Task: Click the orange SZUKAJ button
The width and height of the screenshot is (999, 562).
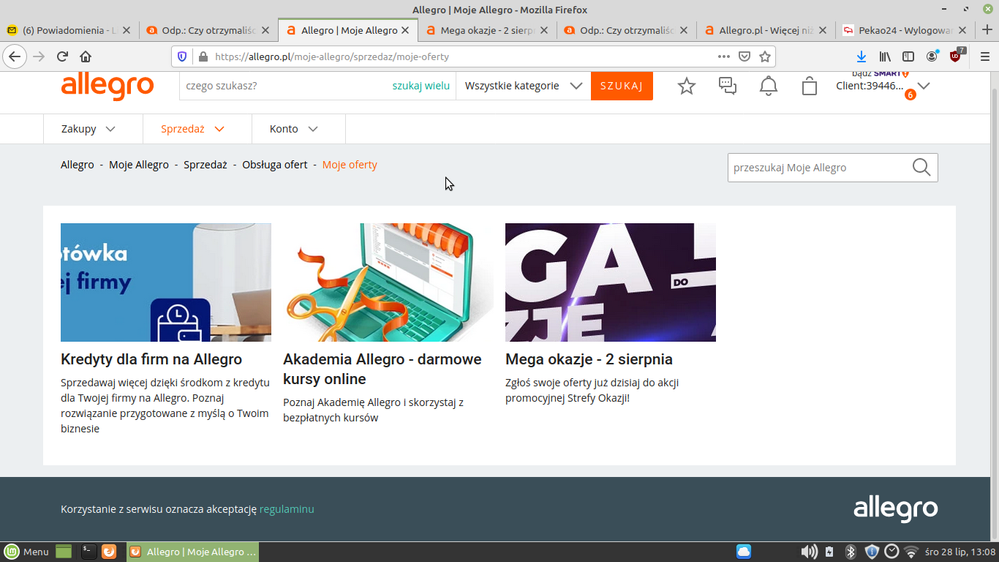Action: [x=622, y=86]
